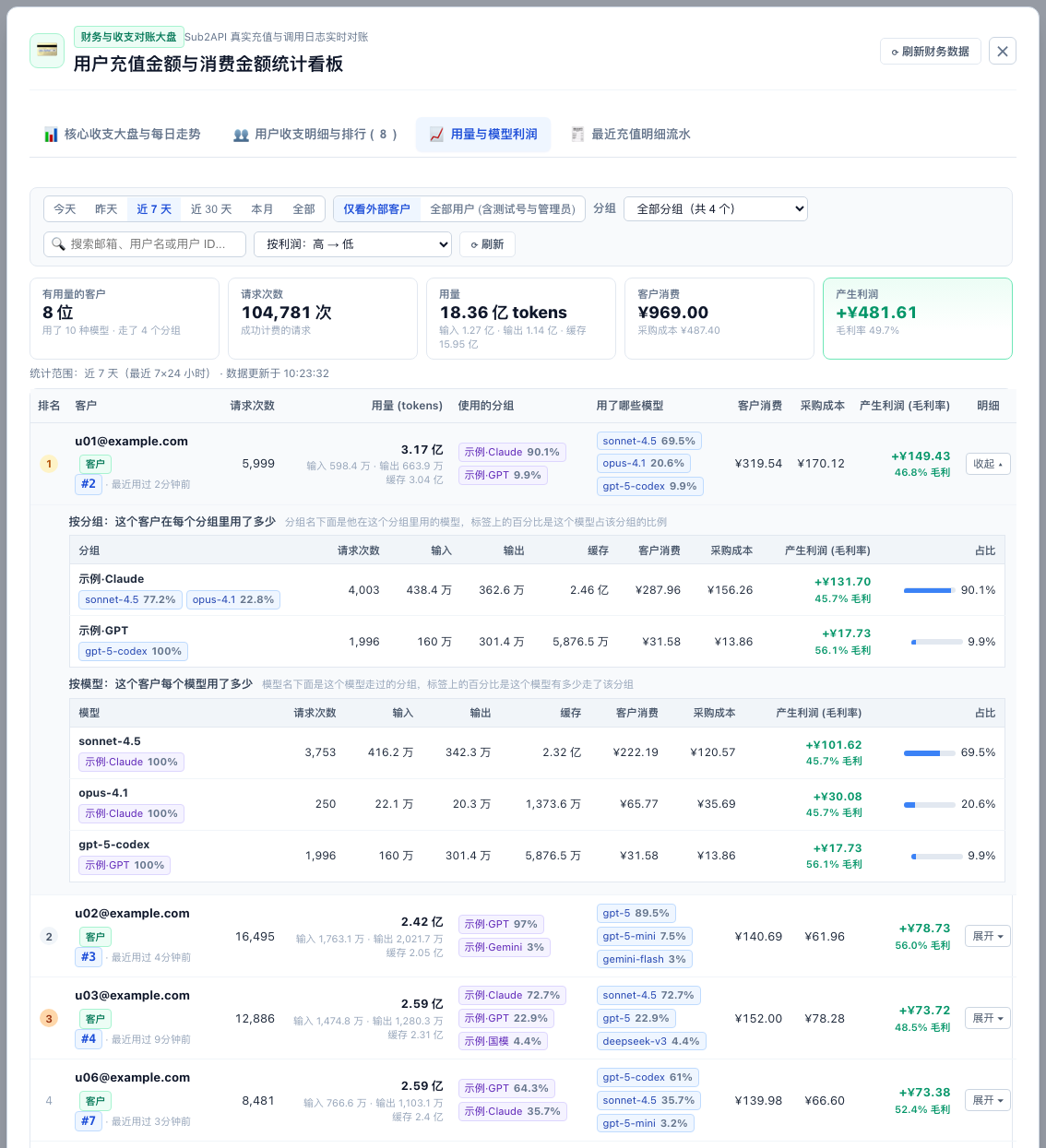Image resolution: width=1046 pixels, height=1148 pixels.
Task: Expand u03@example.com row with 展开
Action: pyautogui.click(x=988, y=1018)
